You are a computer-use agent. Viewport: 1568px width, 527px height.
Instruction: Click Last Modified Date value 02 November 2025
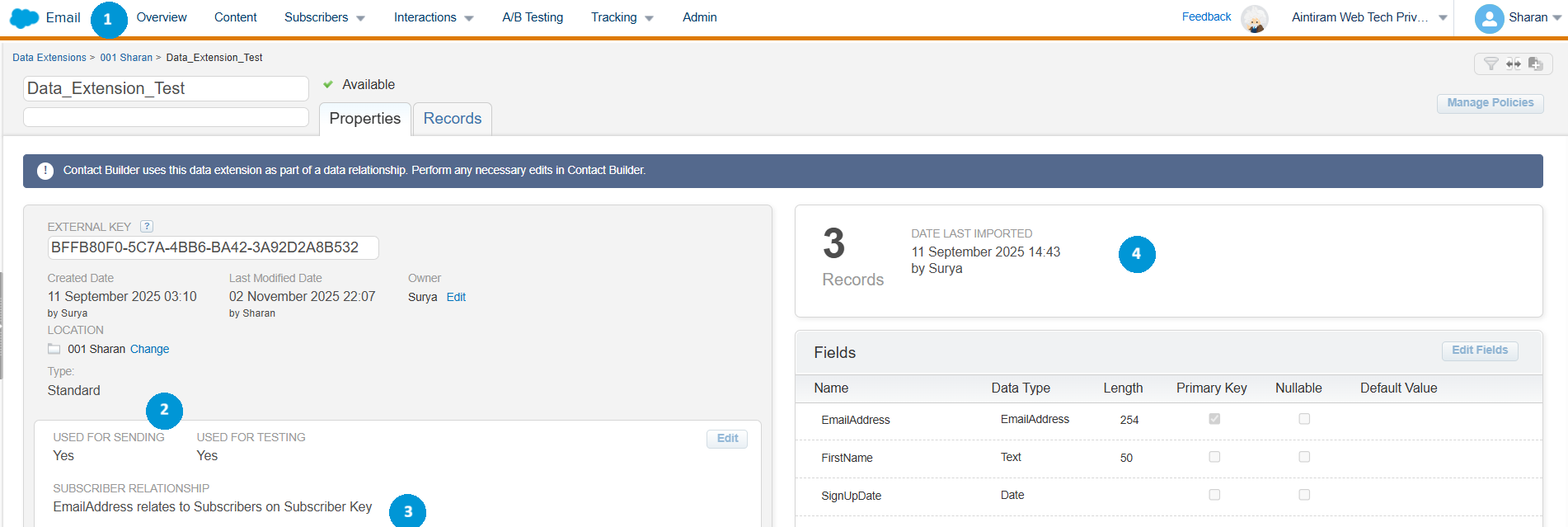[302, 297]
